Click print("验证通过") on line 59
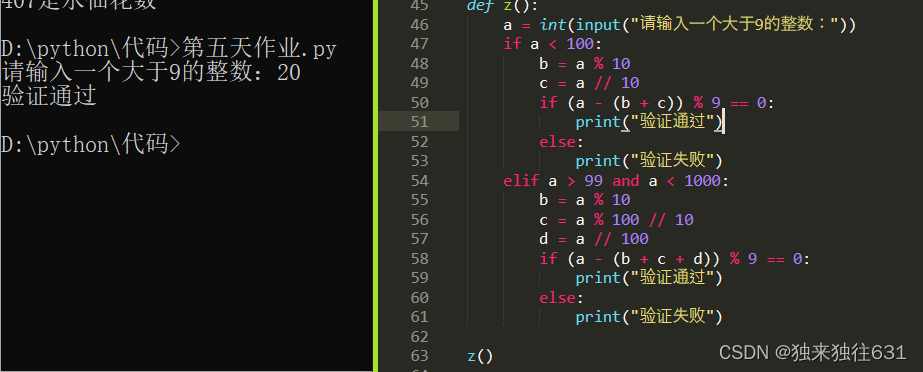 (x=649, y=278)
